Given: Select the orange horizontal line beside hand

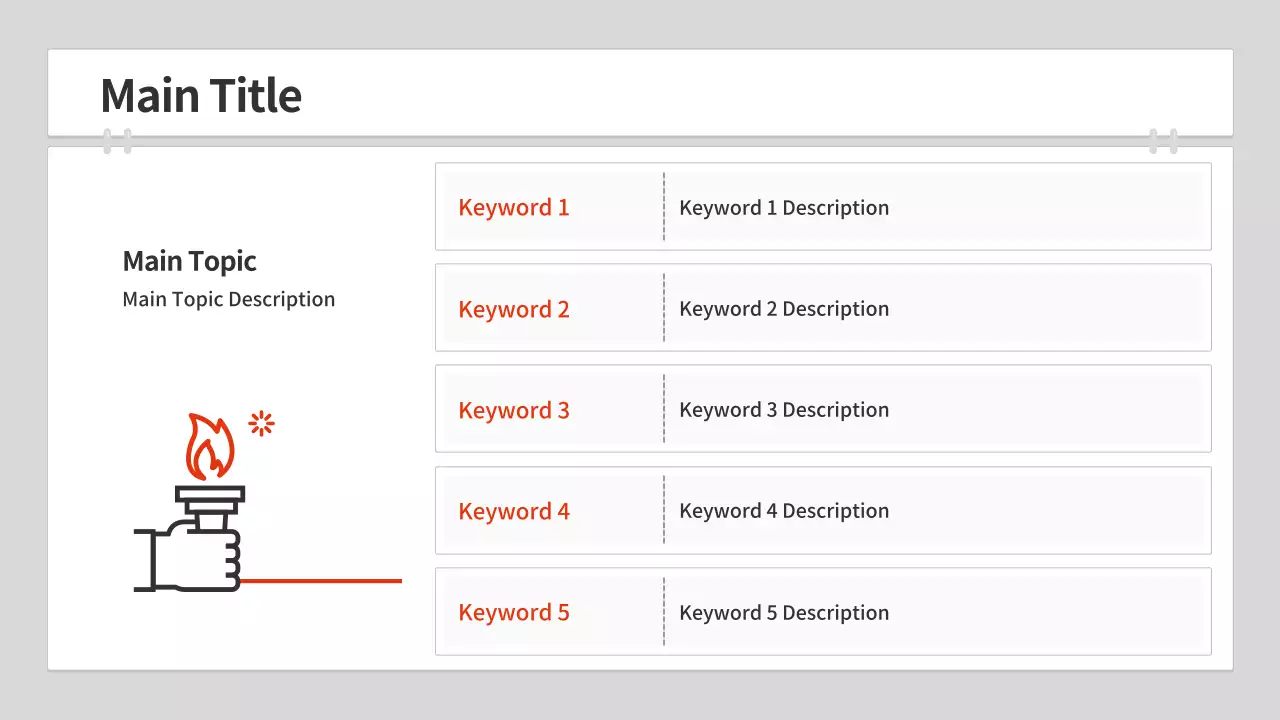Looking at the screenshot, I should (x=320, y=580).
